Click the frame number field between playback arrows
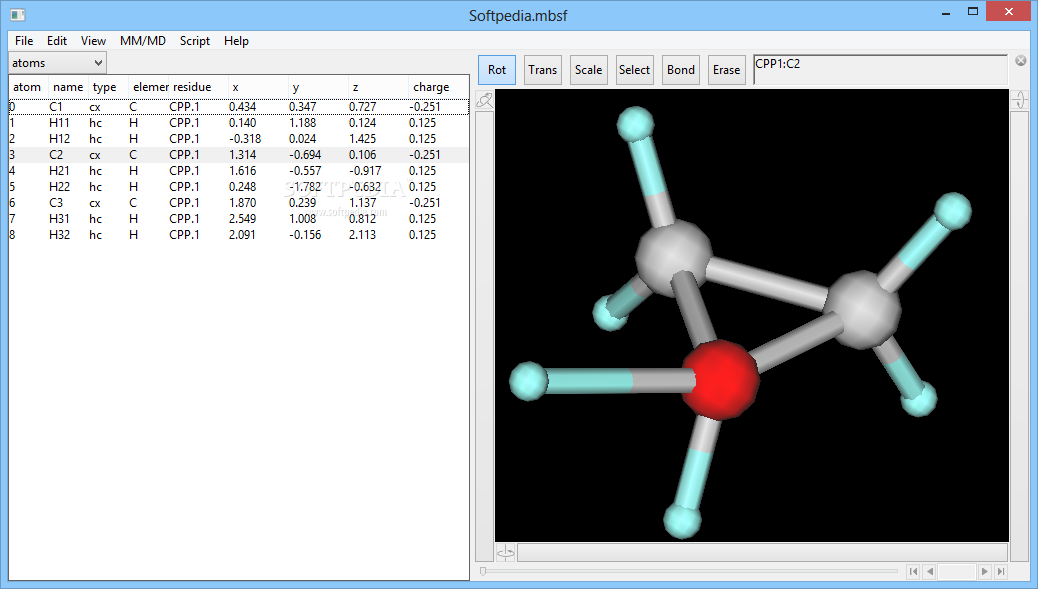This screenshot has width=1038, height=589. pyautogui.click(x=957, y=571)
